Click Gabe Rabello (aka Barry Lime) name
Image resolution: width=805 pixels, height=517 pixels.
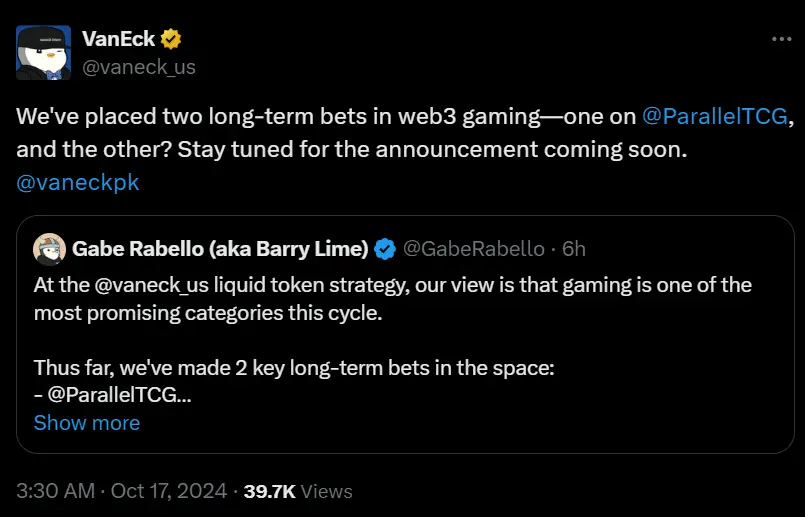(x=220, y=247)
